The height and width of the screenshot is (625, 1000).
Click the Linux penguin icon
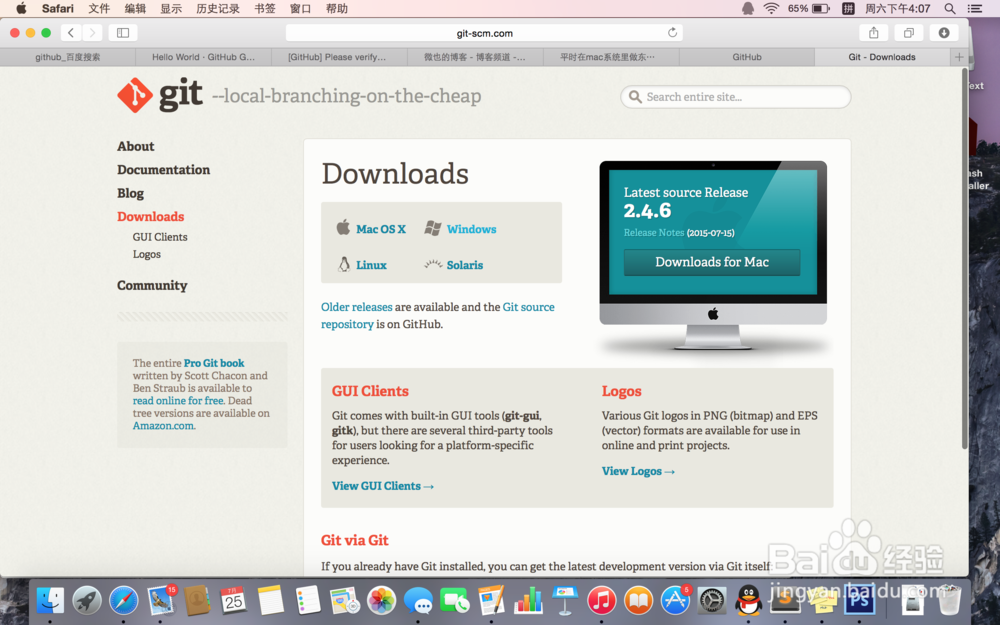coord(344,264)
